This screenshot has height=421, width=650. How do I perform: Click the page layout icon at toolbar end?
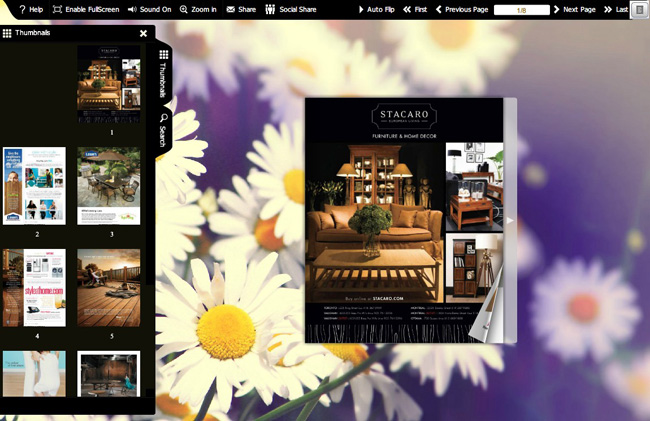(639, 10)
